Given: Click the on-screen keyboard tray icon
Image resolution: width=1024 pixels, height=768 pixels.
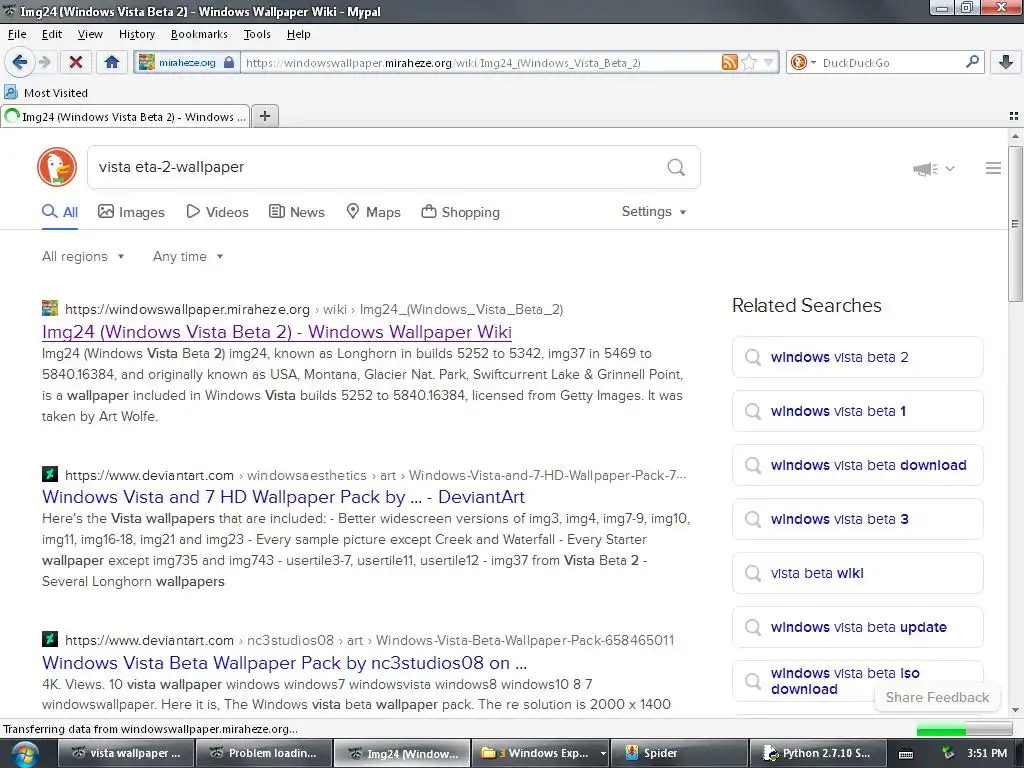Looking at the screenshot, I should (906, 754).
